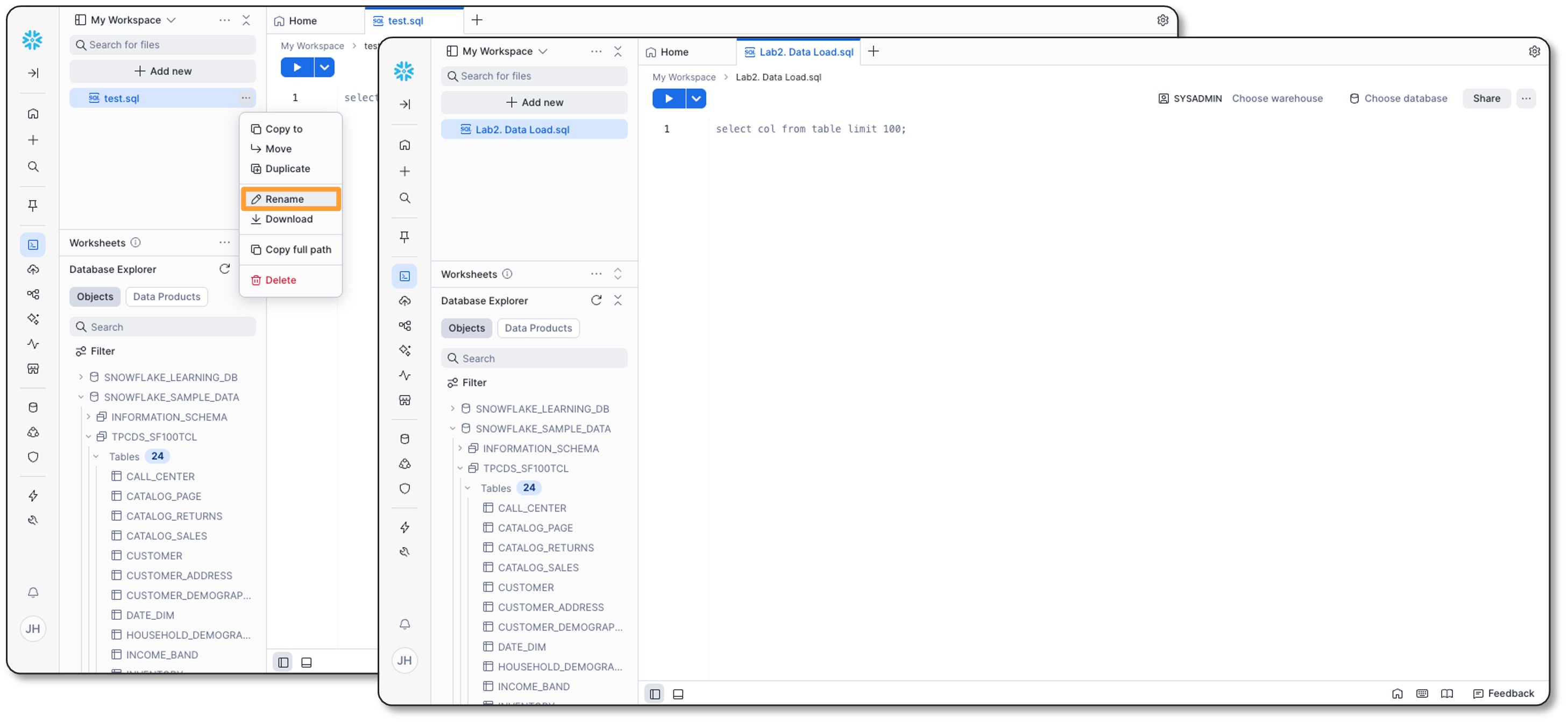The width and height of the screenshot is (1568, 722).
Task: Open the settings gear in front window
Action: (1534, 52)
